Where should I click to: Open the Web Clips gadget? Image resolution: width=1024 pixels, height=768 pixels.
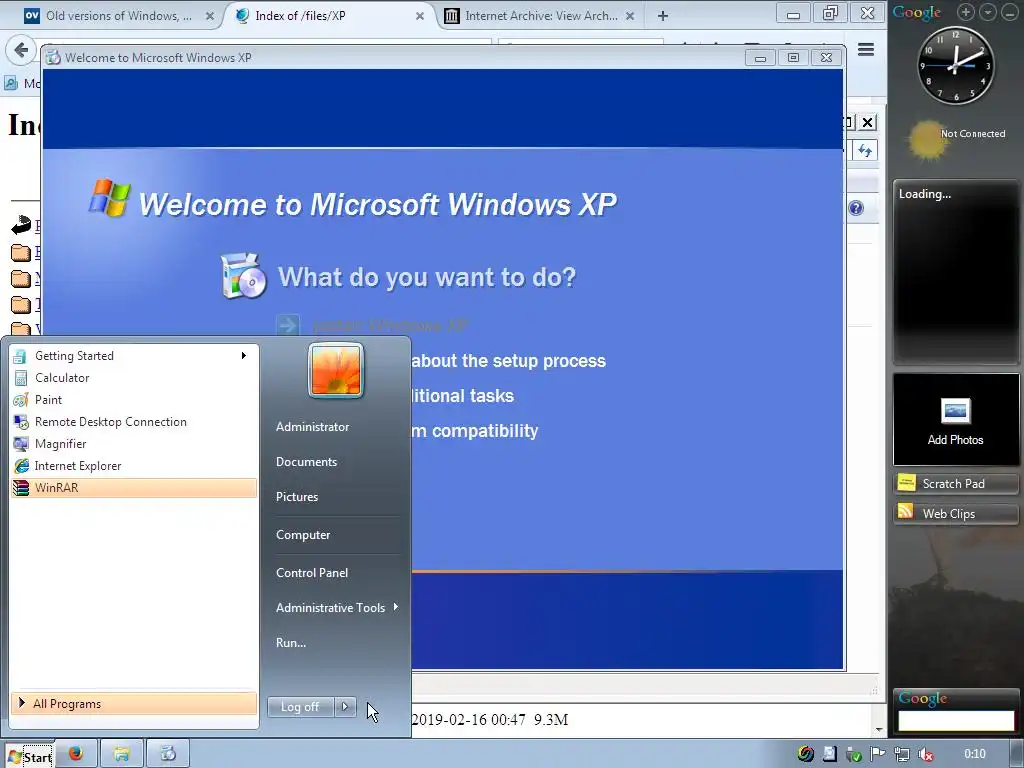click(x=955, y=513)
